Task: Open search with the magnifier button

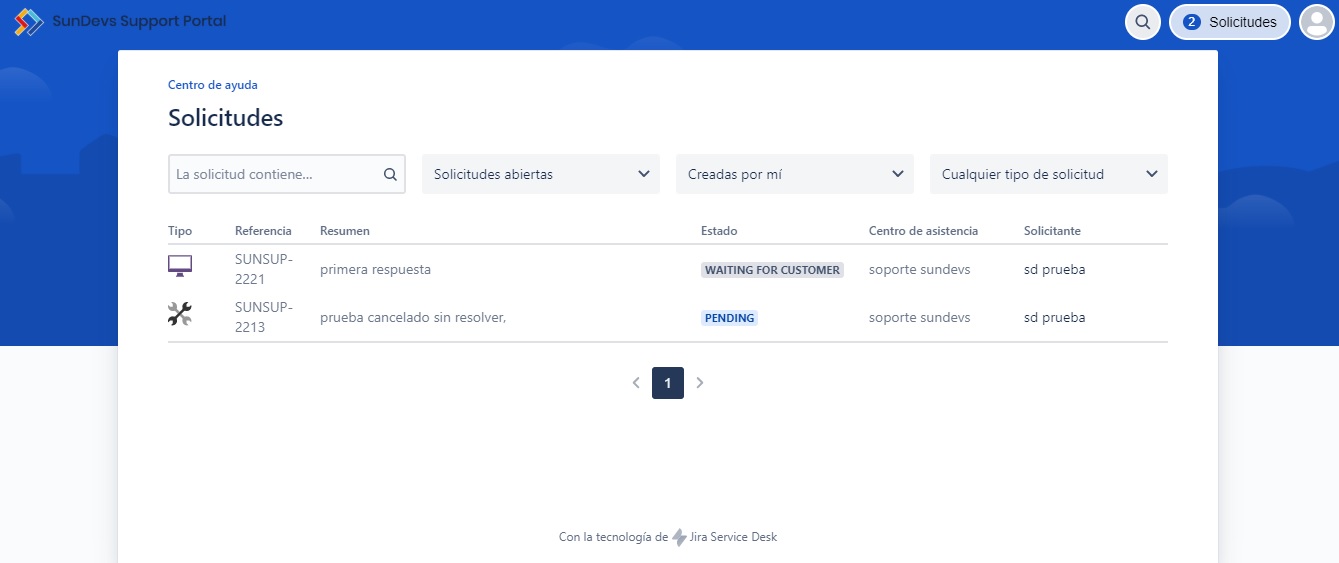Action: [1142, 22]
